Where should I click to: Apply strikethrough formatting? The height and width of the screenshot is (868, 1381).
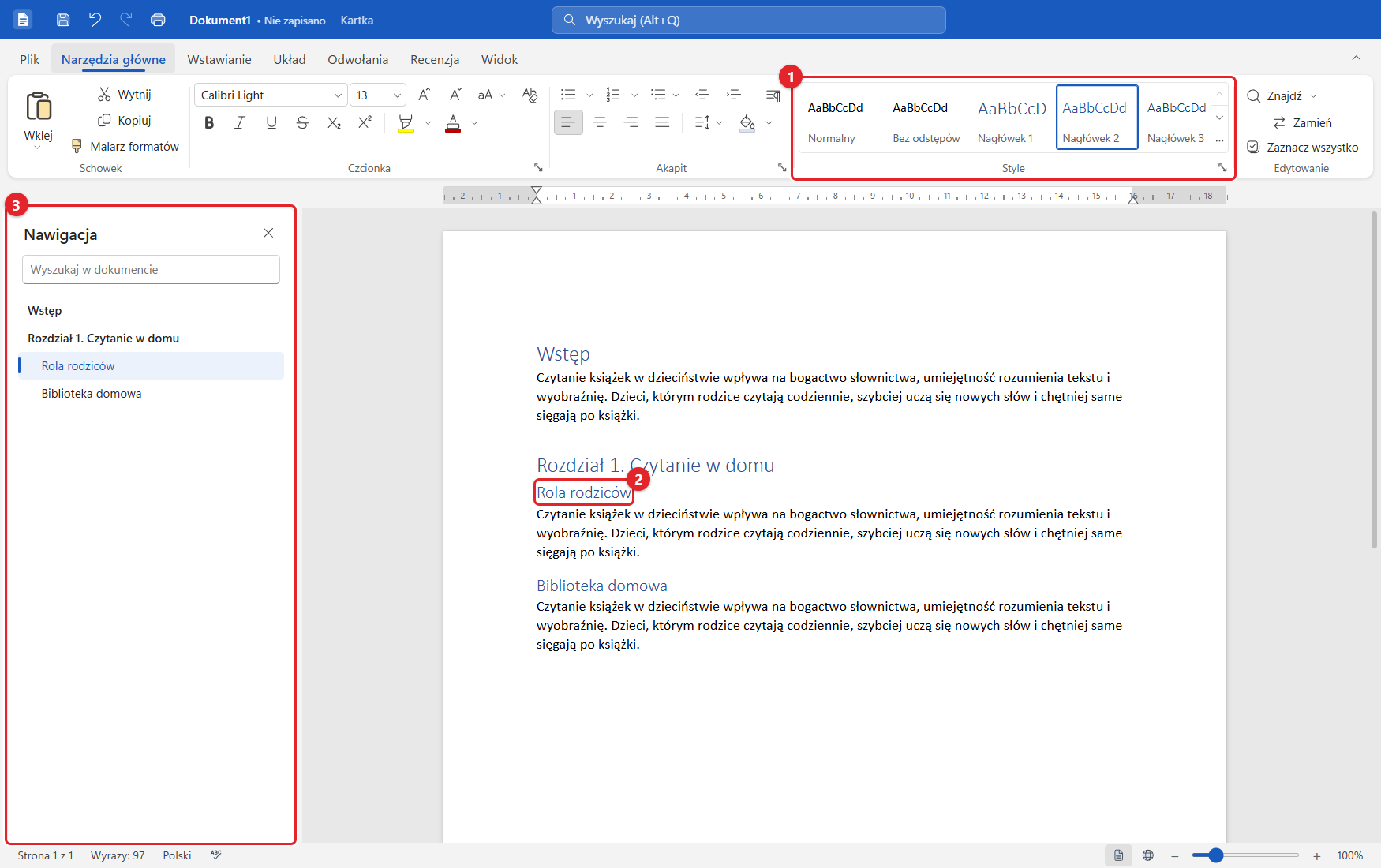point(302,122)
